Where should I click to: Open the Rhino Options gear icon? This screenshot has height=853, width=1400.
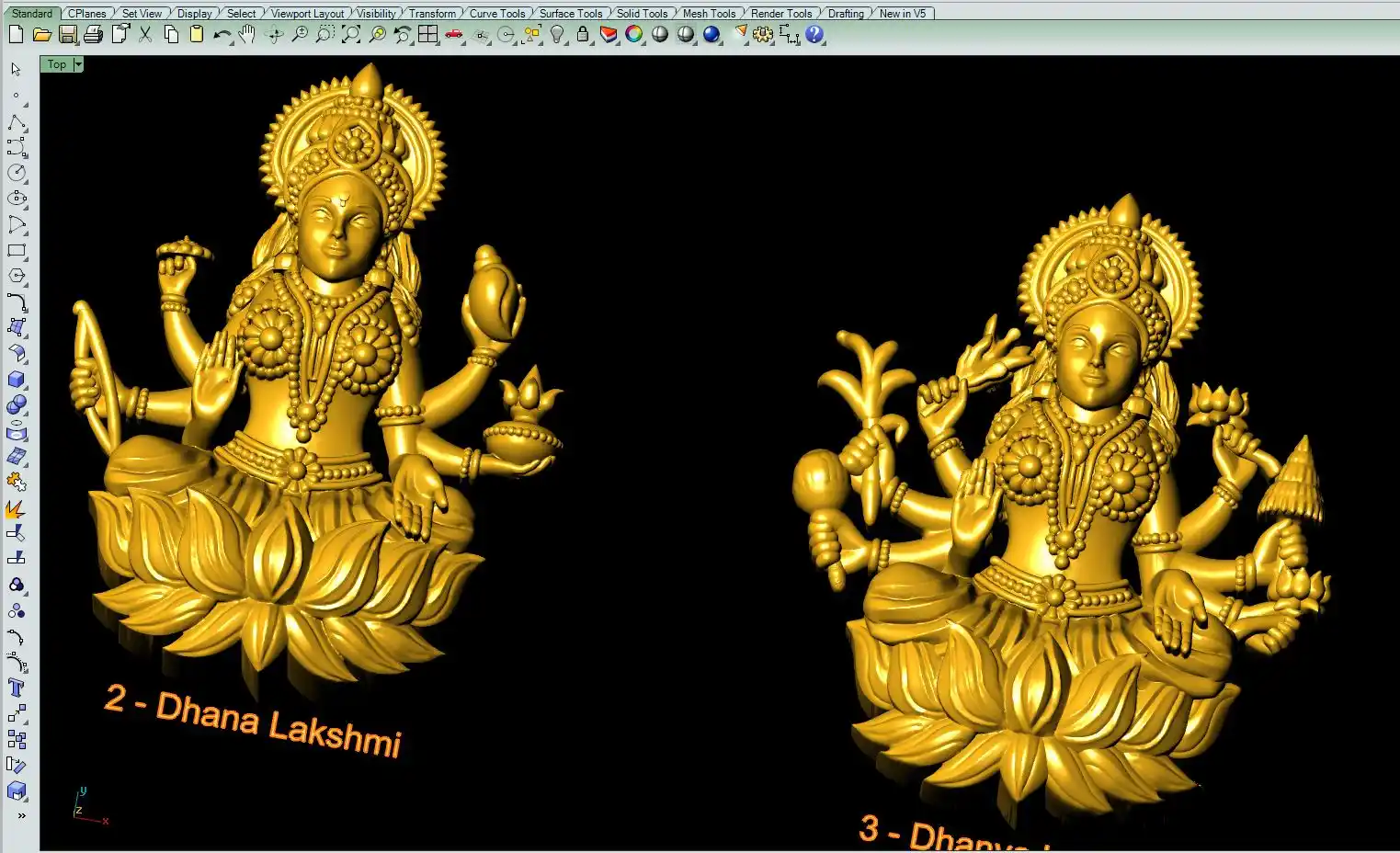click(x=763, y=35)
